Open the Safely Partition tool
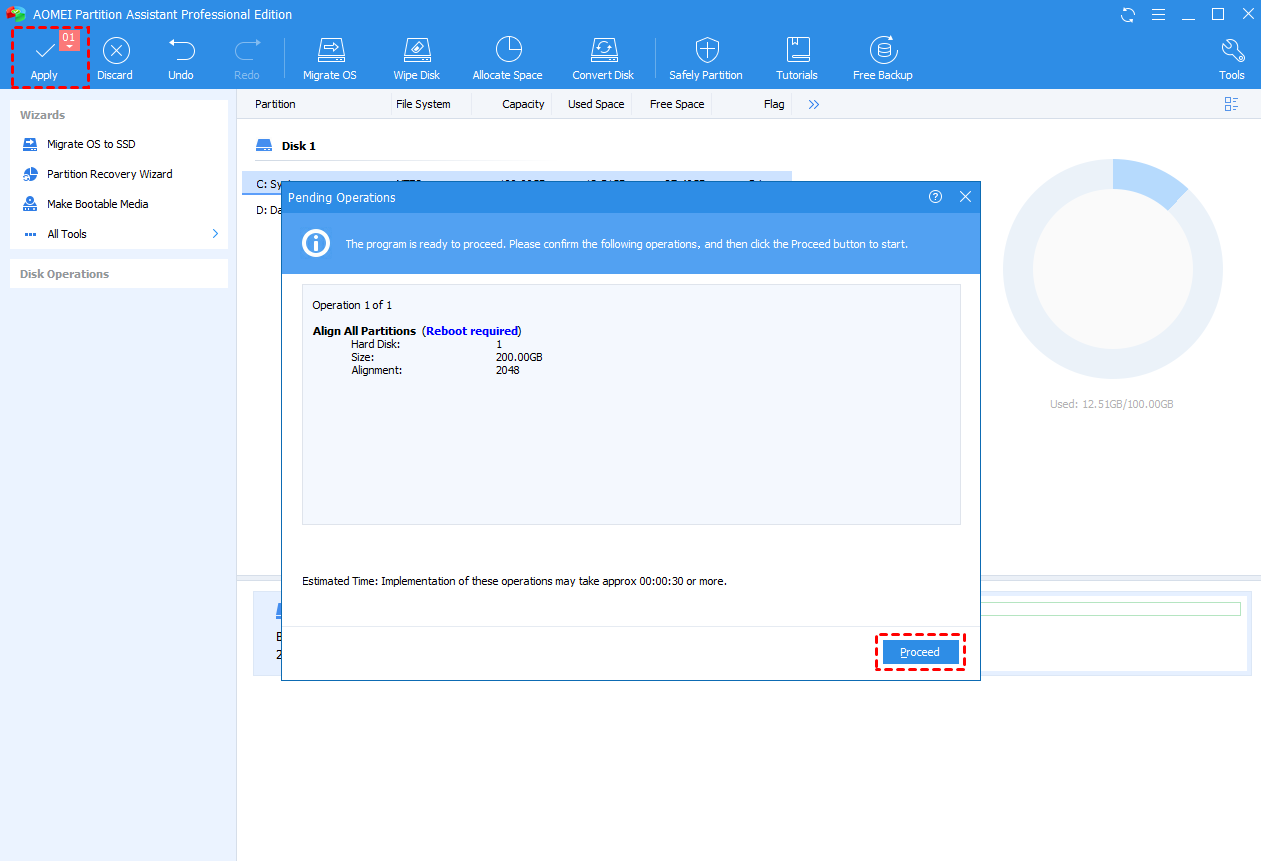 click(706, 58)
